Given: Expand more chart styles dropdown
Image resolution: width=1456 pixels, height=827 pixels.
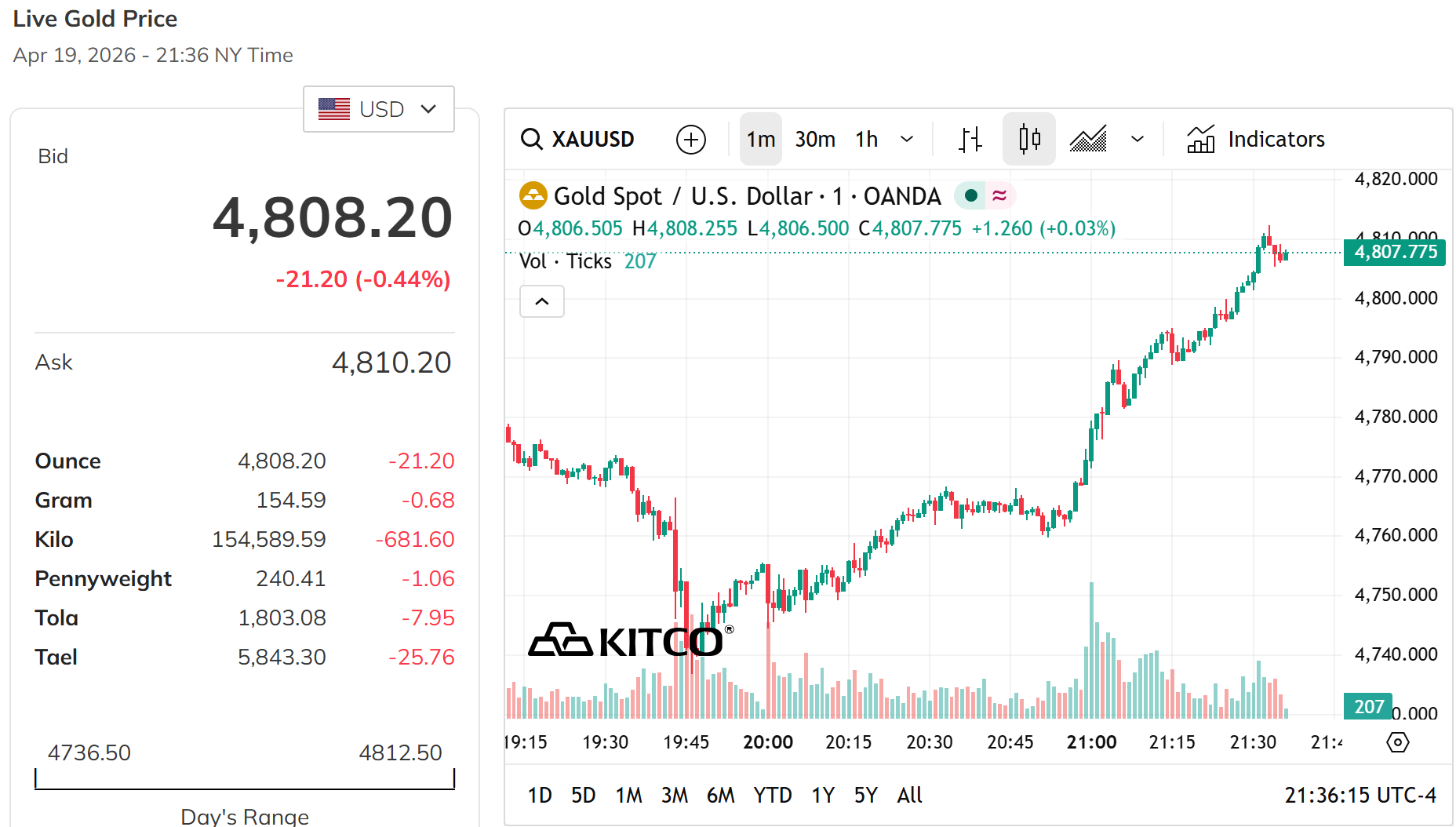Looking at the screenshot, I should click(1137, 140).
